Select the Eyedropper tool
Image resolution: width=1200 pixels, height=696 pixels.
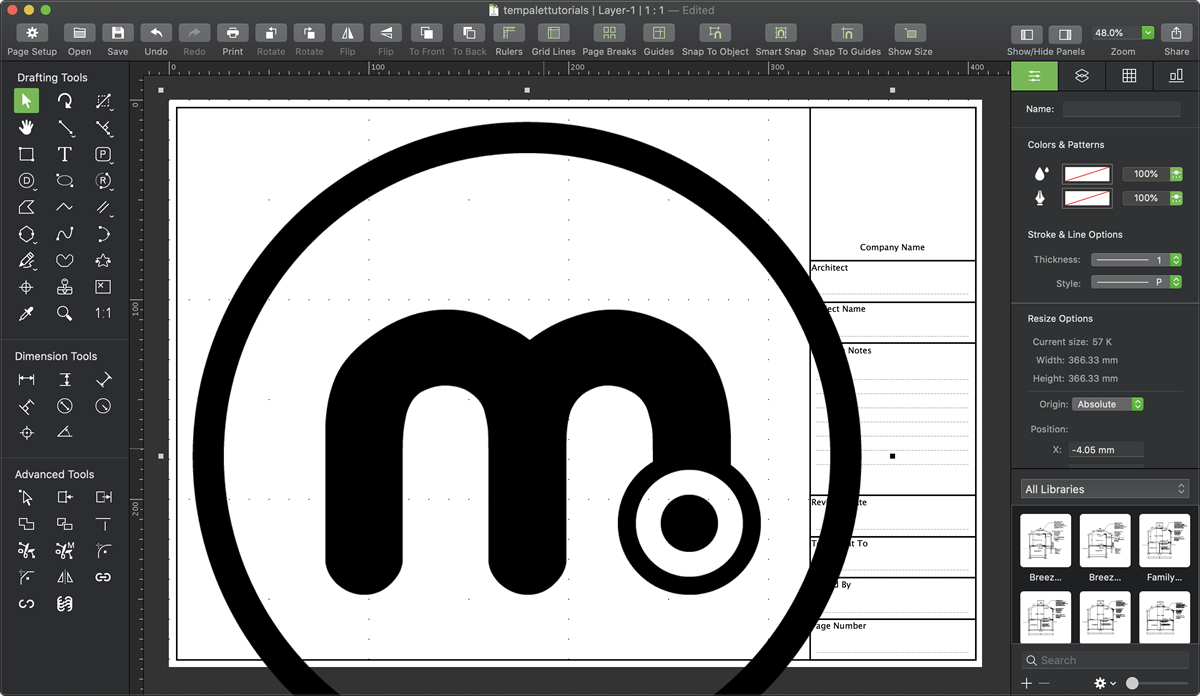(27, 314)
